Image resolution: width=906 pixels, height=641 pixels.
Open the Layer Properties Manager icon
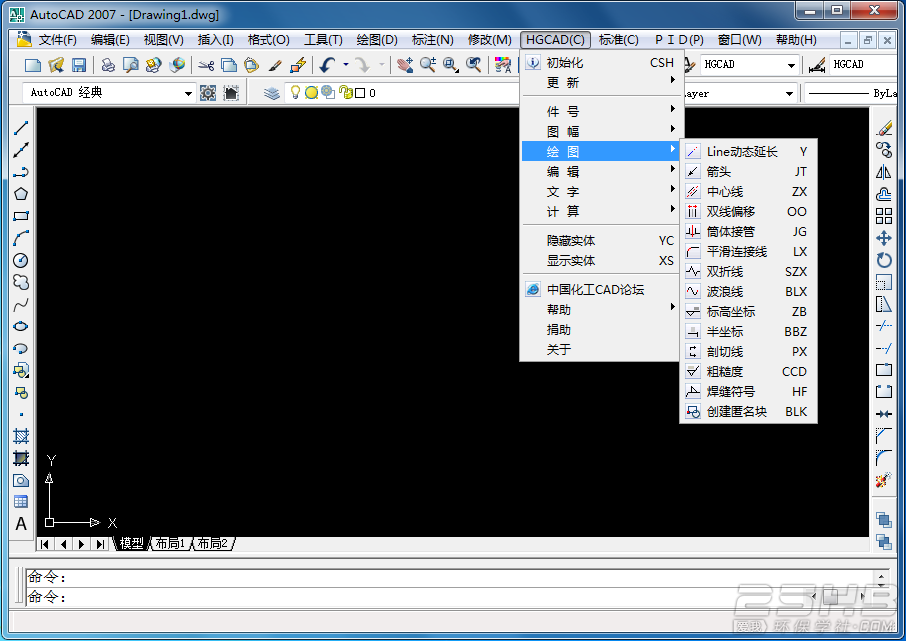pos(271,92)
